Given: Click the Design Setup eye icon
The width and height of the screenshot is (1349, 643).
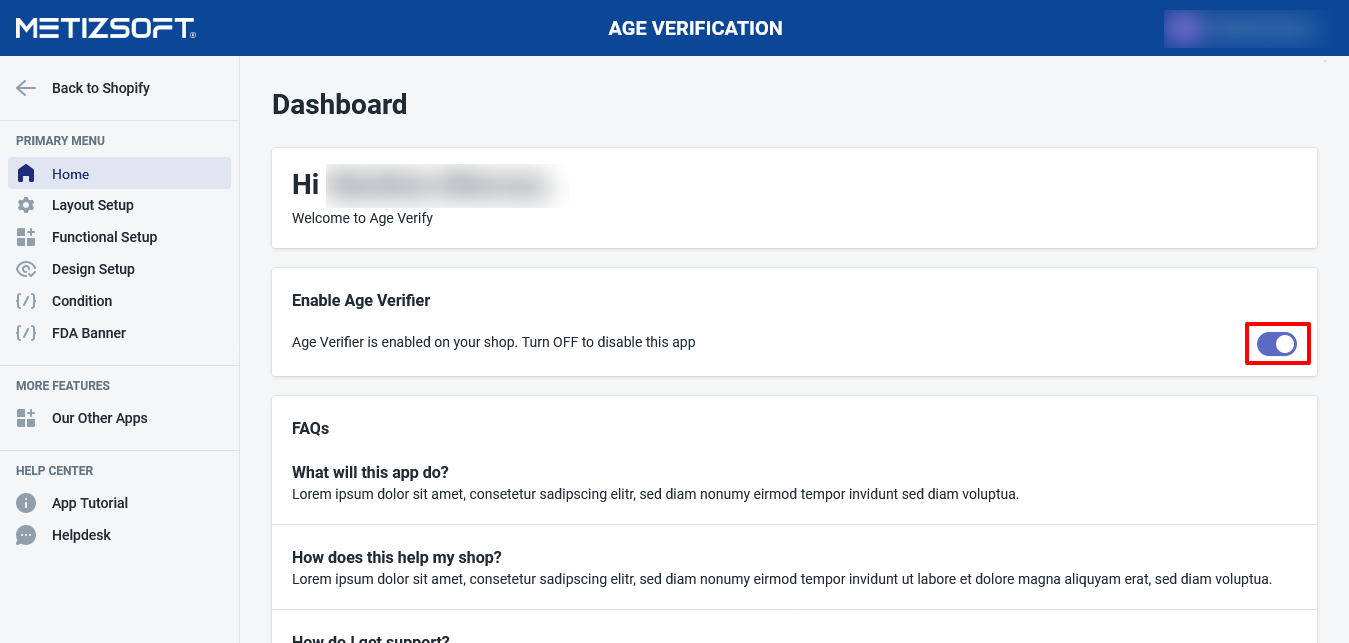Looking at the screenshot, I should tap(26, 269).
